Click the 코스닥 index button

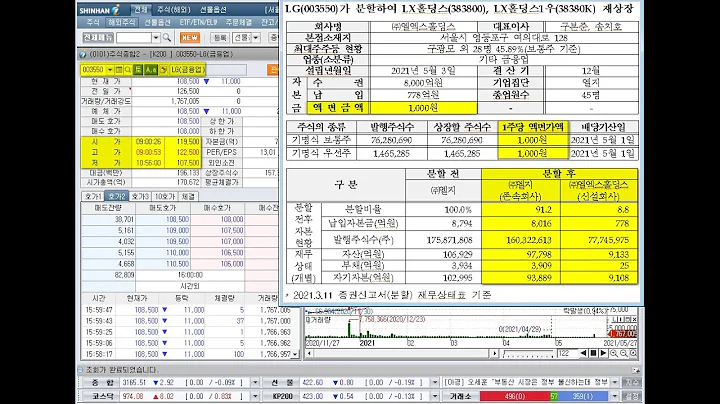pos(102,396)
